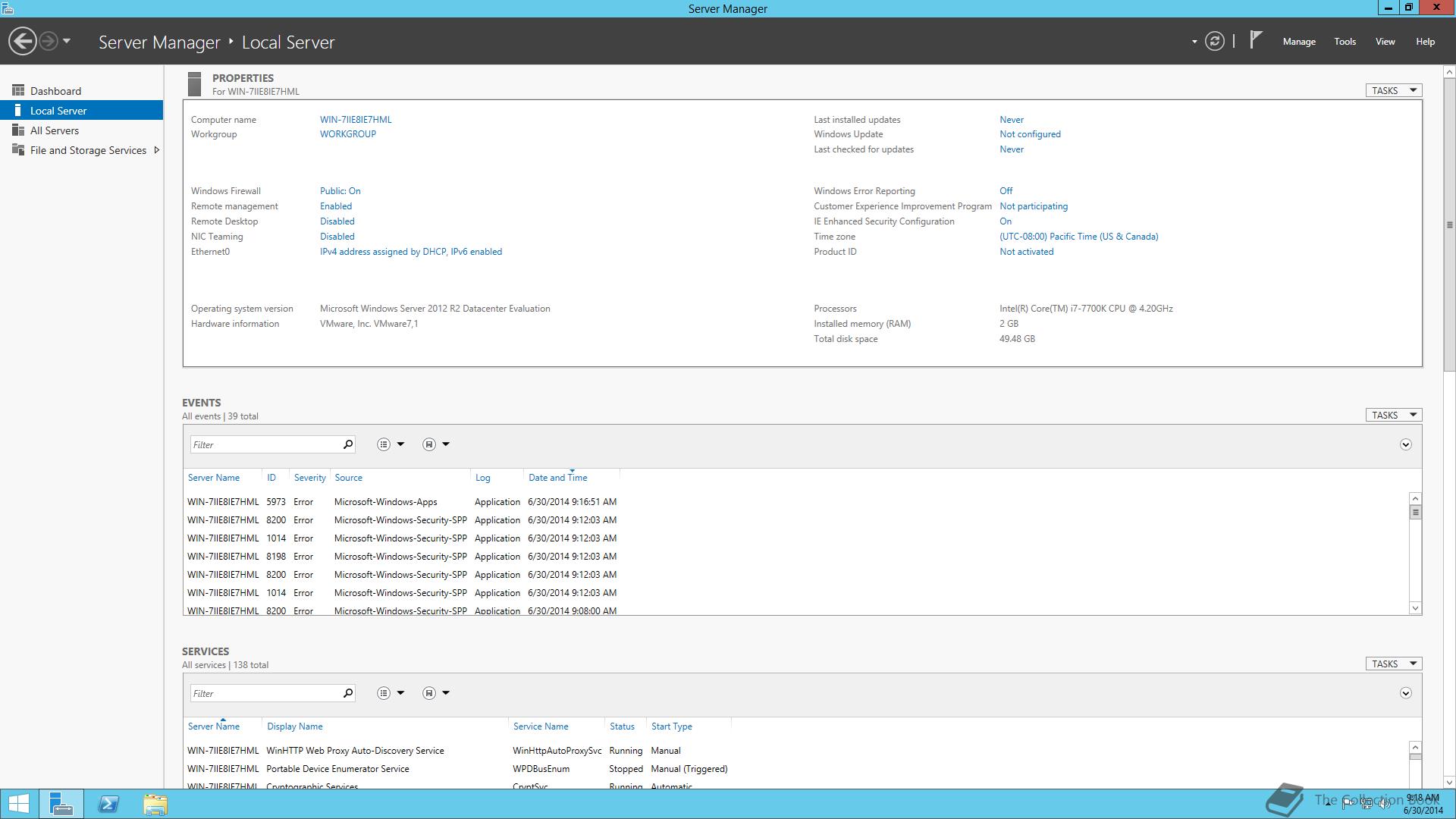This screenshot has height=819, width=1456.
Task: Open the View menu
Action: [1385, 42]
